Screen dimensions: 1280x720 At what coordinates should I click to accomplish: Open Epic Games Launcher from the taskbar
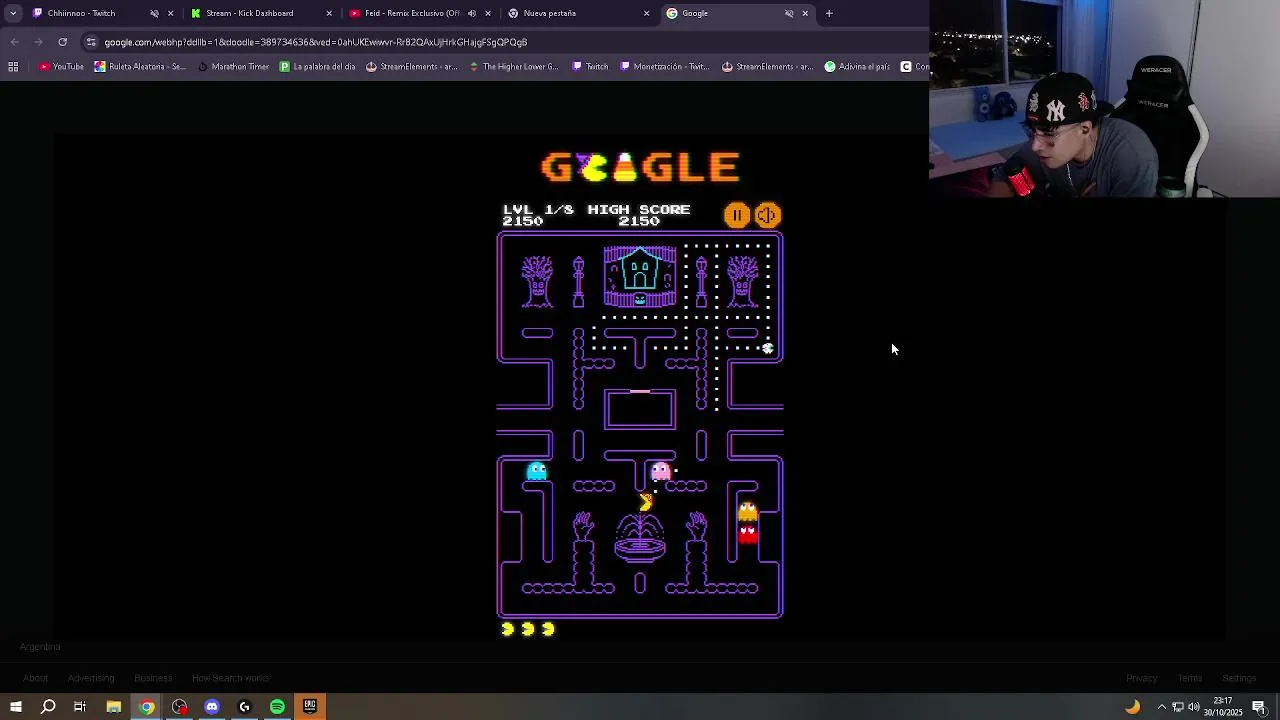[310, 707]
